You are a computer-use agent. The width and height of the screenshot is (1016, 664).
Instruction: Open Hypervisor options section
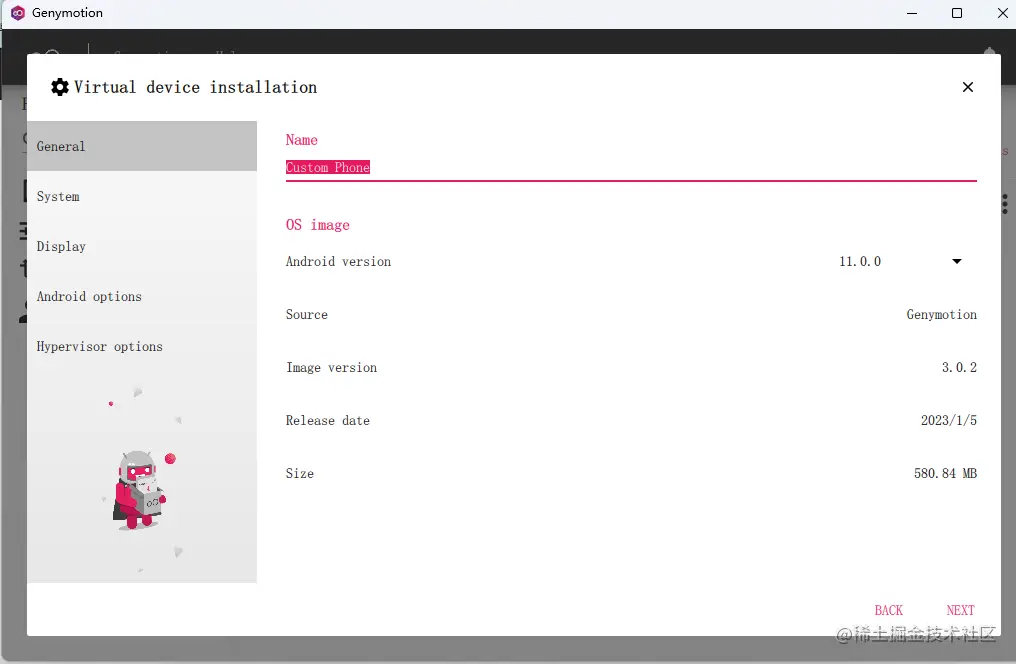[x=142, y=346]
